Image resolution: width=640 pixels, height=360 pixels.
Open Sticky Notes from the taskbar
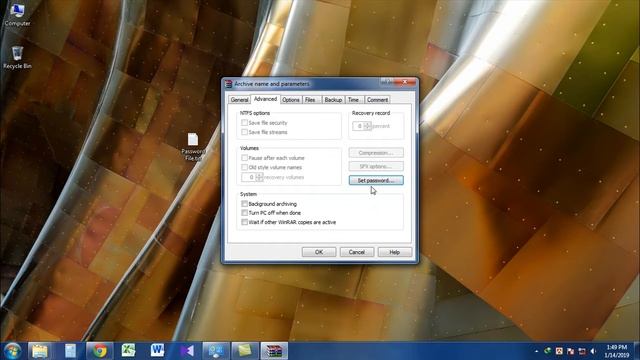245,351
